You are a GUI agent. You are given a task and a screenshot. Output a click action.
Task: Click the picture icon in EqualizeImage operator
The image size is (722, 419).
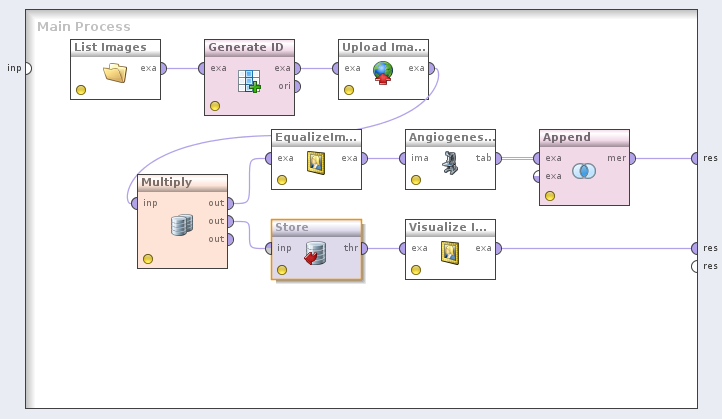coord(316,162)
